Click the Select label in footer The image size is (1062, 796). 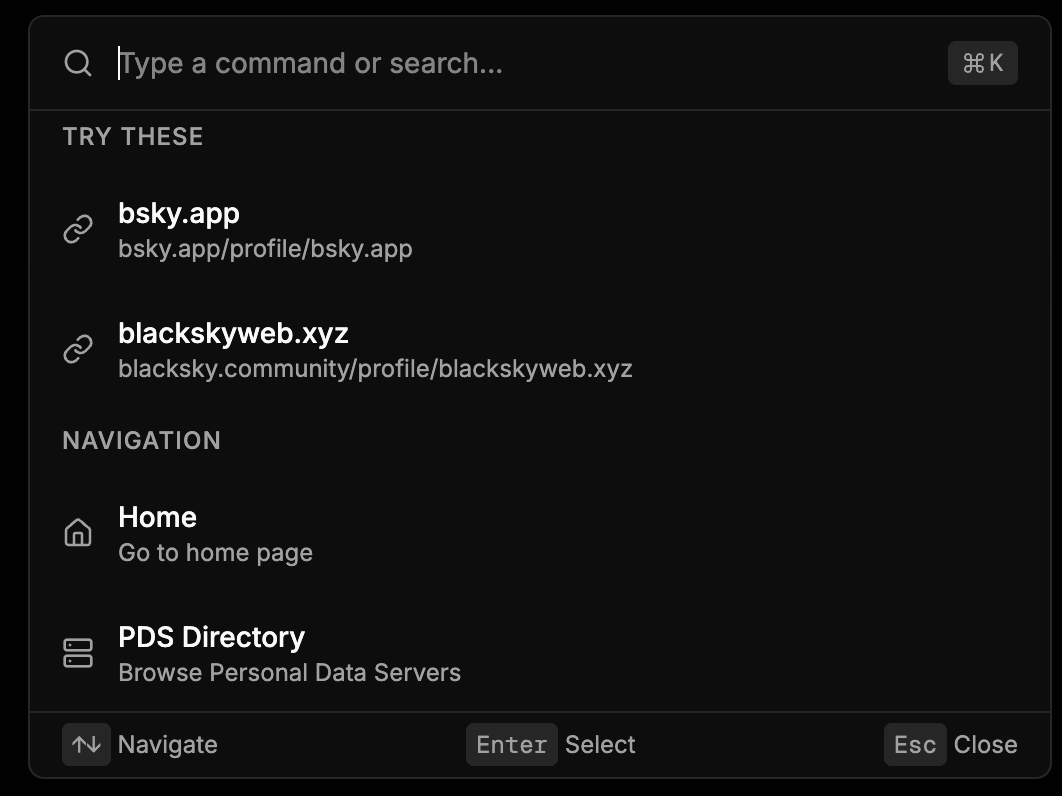(x=600, y=745)
